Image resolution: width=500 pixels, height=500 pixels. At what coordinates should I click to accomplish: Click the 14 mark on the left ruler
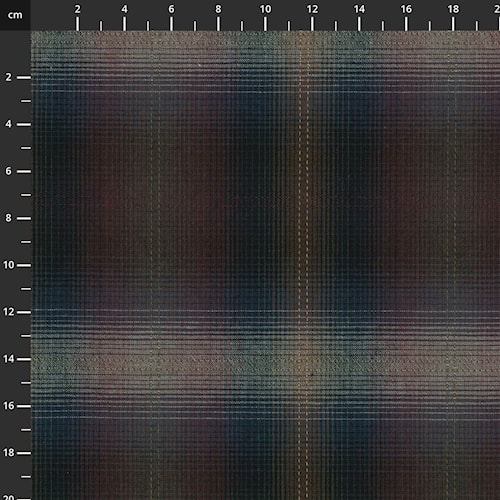pos(8,359)
